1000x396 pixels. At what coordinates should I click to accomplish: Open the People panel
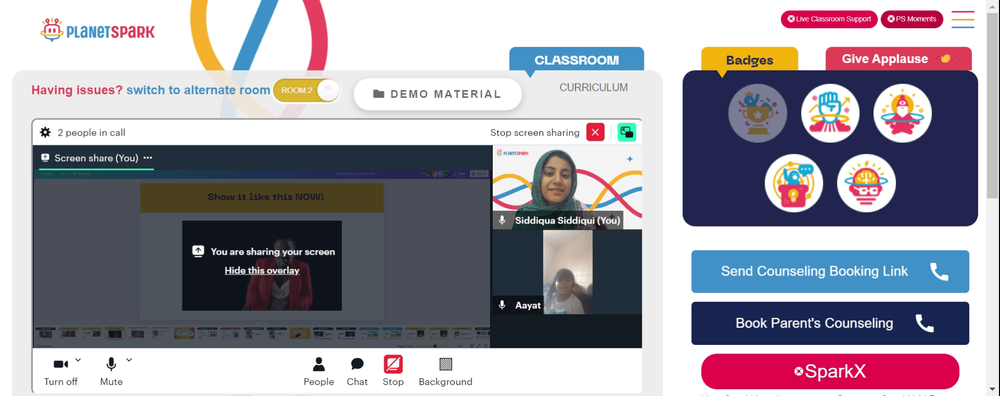point(318,372)
